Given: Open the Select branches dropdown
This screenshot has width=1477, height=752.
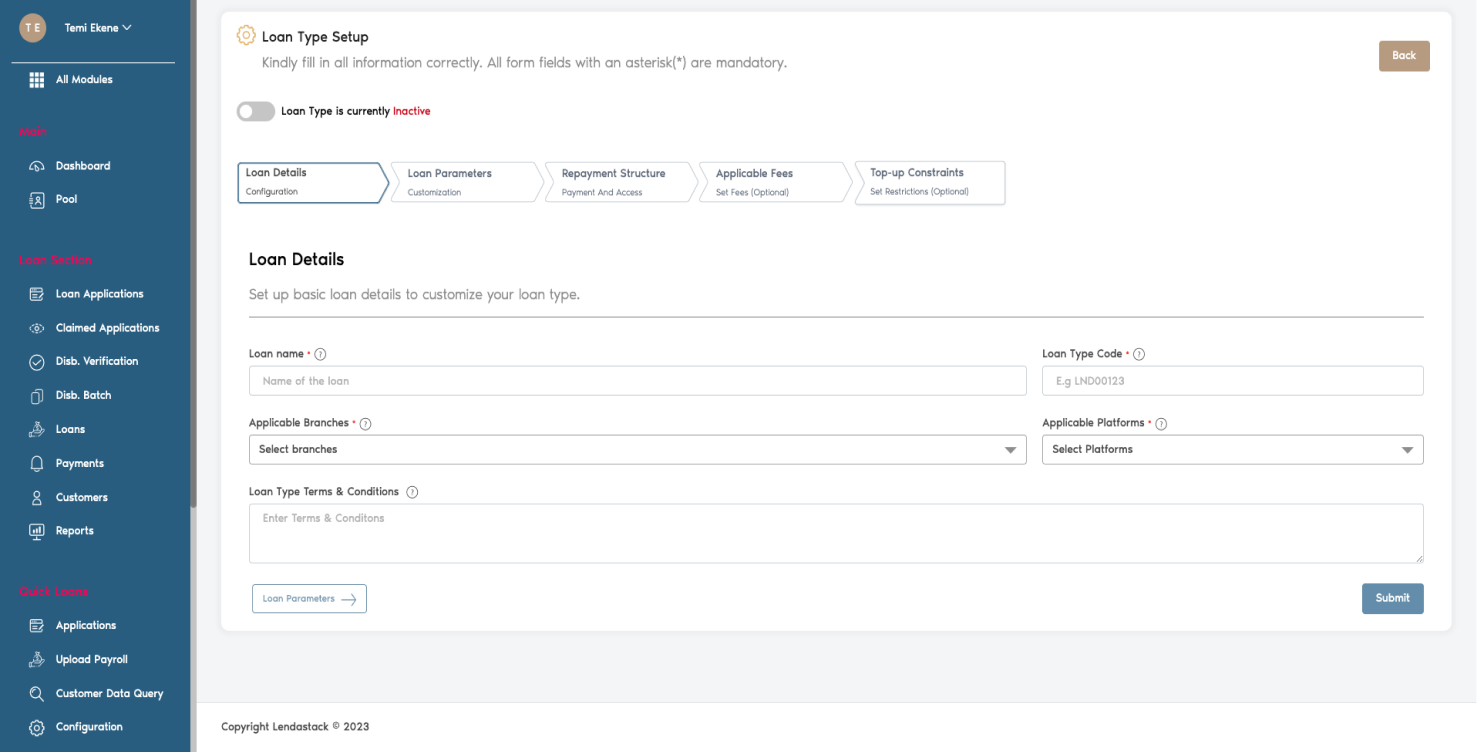Looking at the screenshot, I should tap(637, 449).
